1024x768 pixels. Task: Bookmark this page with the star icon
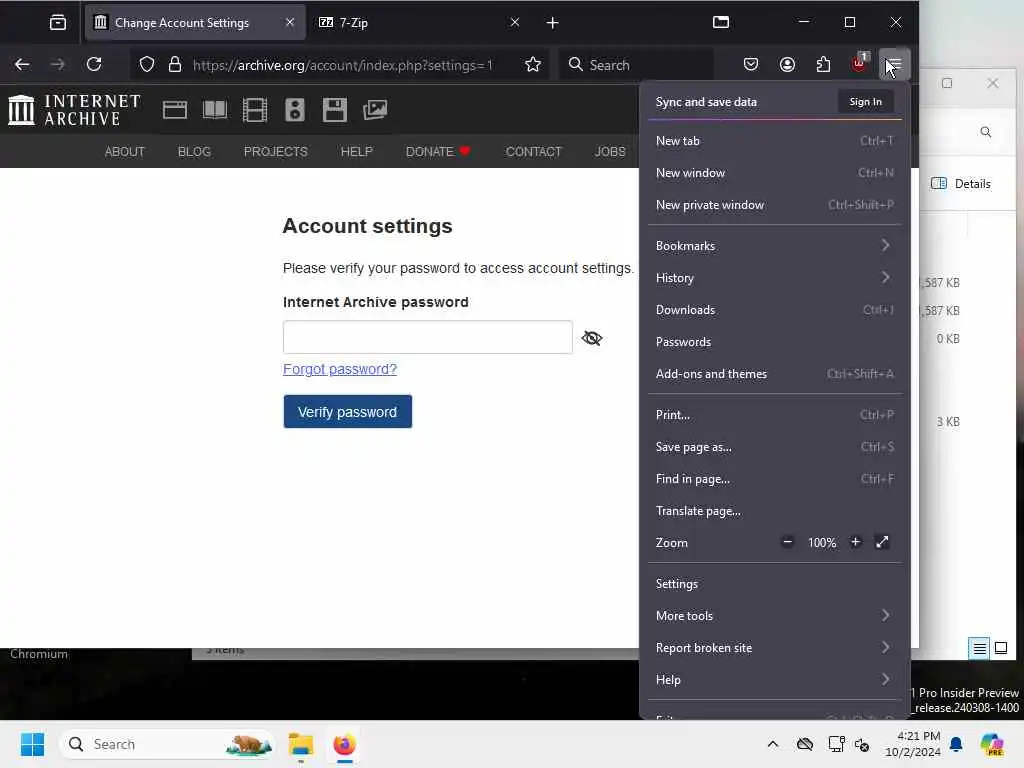coord(533,65)
